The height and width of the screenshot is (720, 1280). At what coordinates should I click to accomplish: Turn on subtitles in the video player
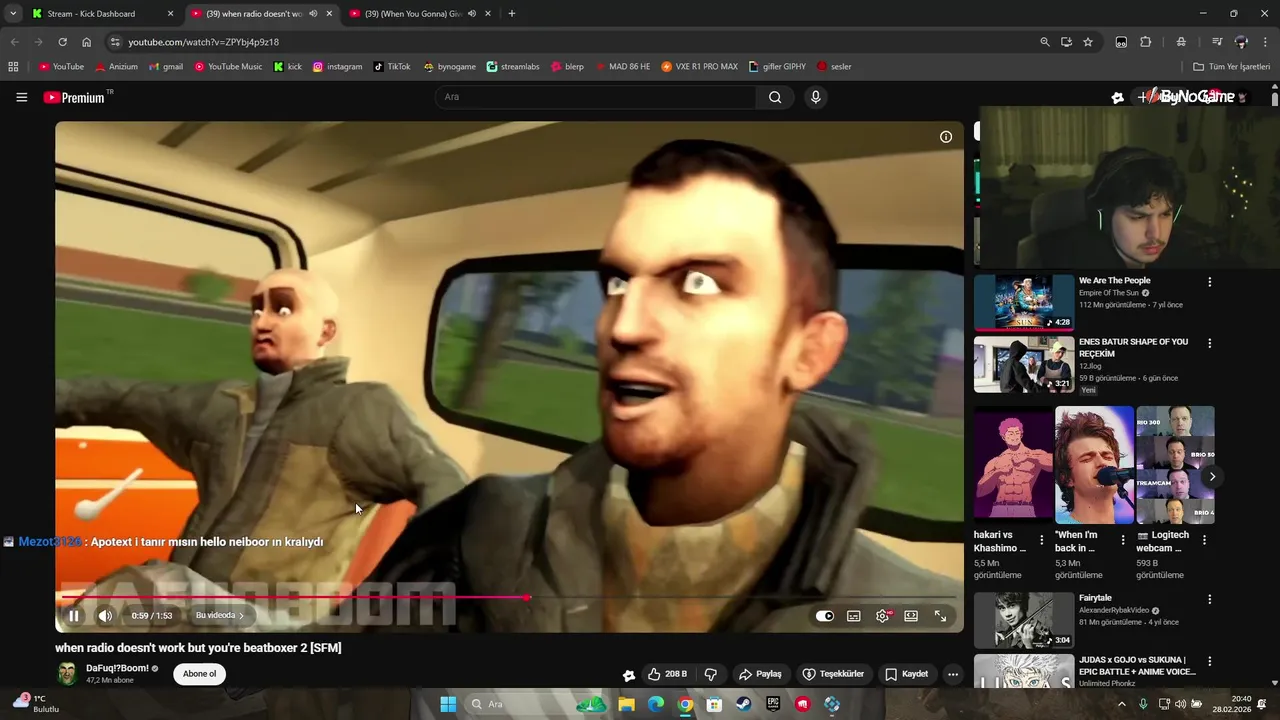tap(854, 616)
